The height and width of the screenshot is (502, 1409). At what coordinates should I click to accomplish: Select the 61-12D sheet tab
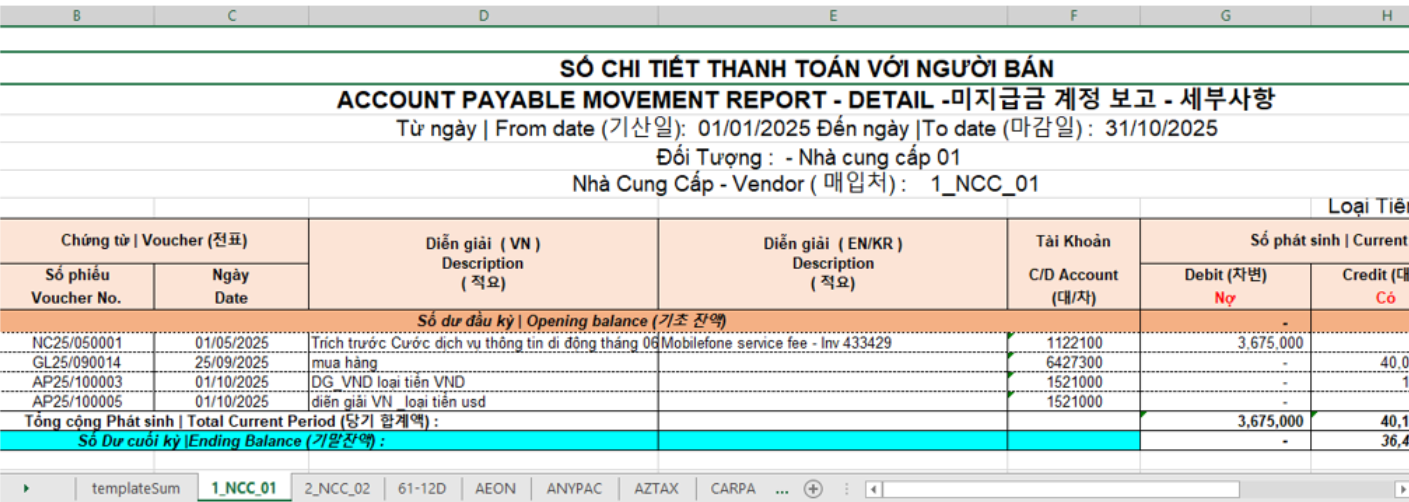[x=424, y=489]
